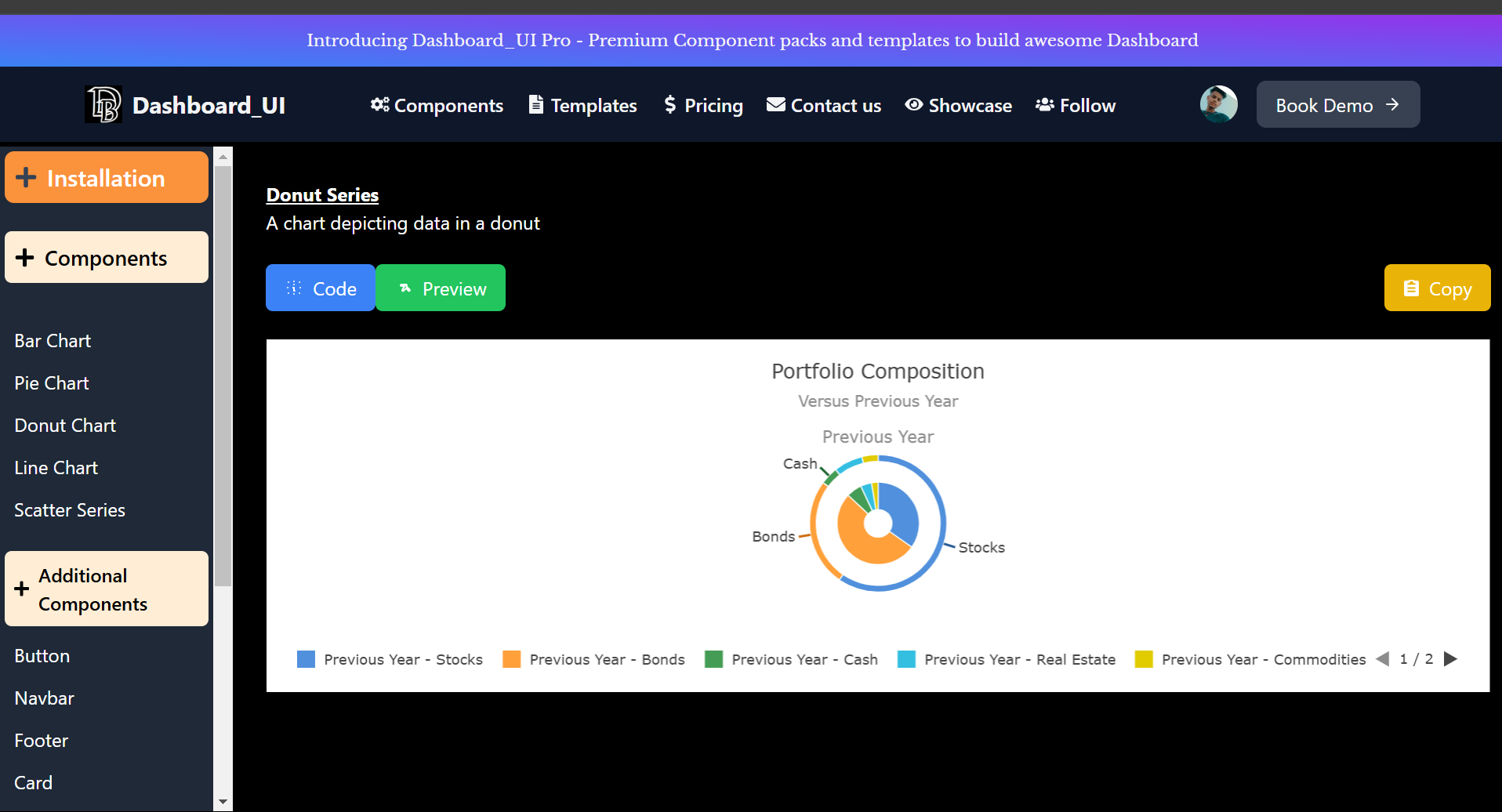Click the Templates document icon
This screenshot has height=812, width=1502.
(536, 104)
